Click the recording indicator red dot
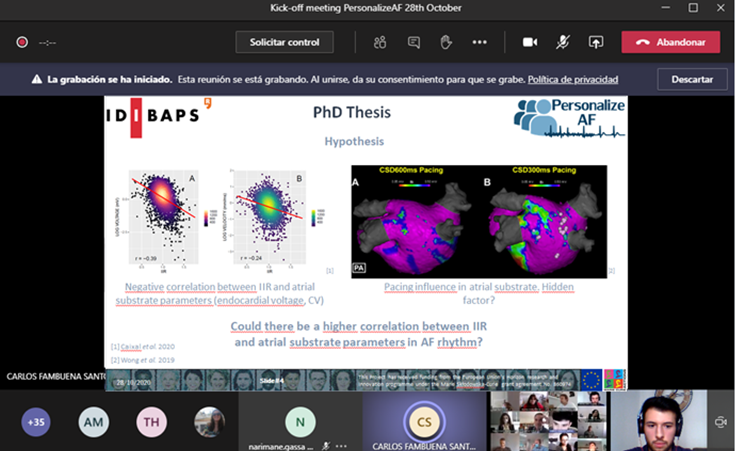 (x=21, y=42)
